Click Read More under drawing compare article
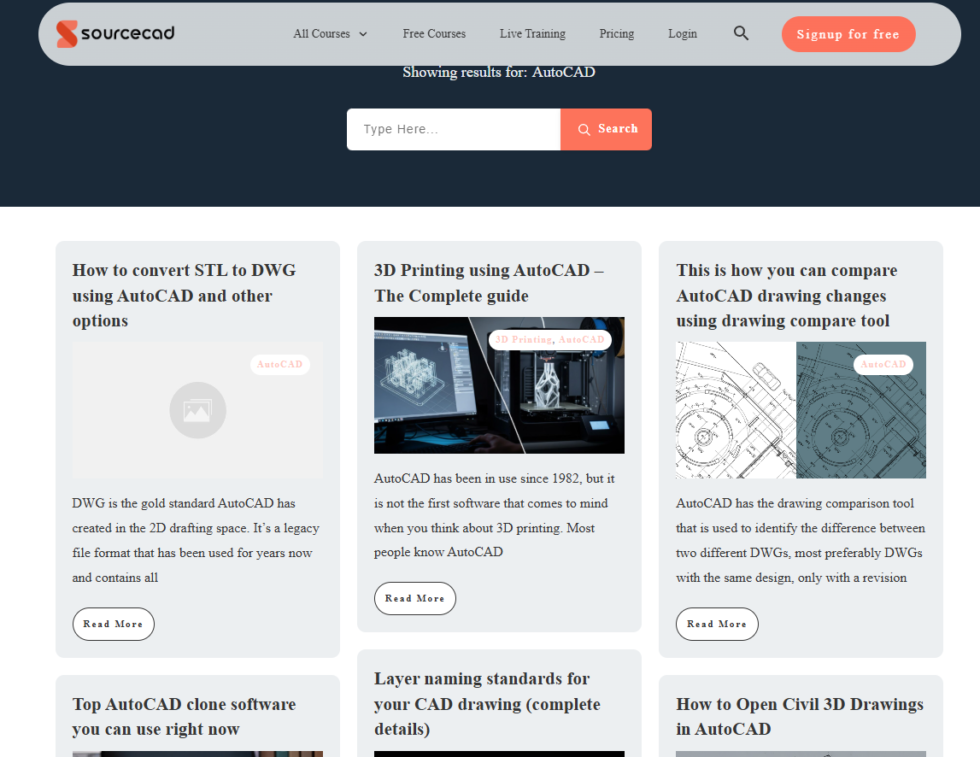This screenshot has height=757, width=980. coord(717,624)
